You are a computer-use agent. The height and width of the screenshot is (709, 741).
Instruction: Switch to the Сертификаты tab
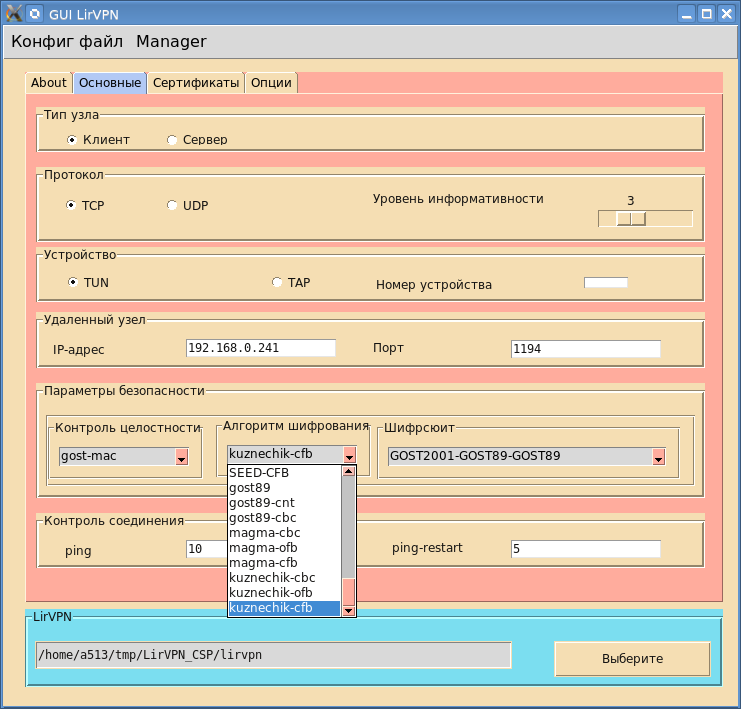pos(196,83)
